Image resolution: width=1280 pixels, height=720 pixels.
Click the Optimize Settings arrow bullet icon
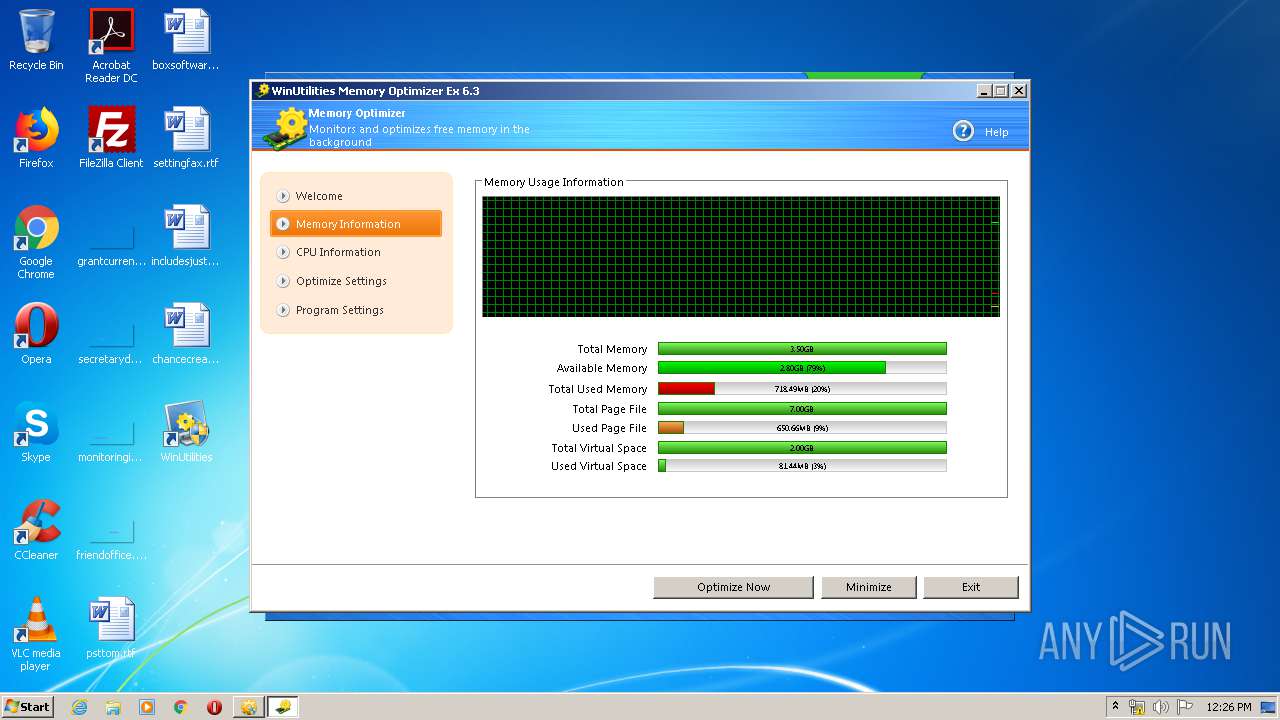pyautogui.click(x=283, y=281)
